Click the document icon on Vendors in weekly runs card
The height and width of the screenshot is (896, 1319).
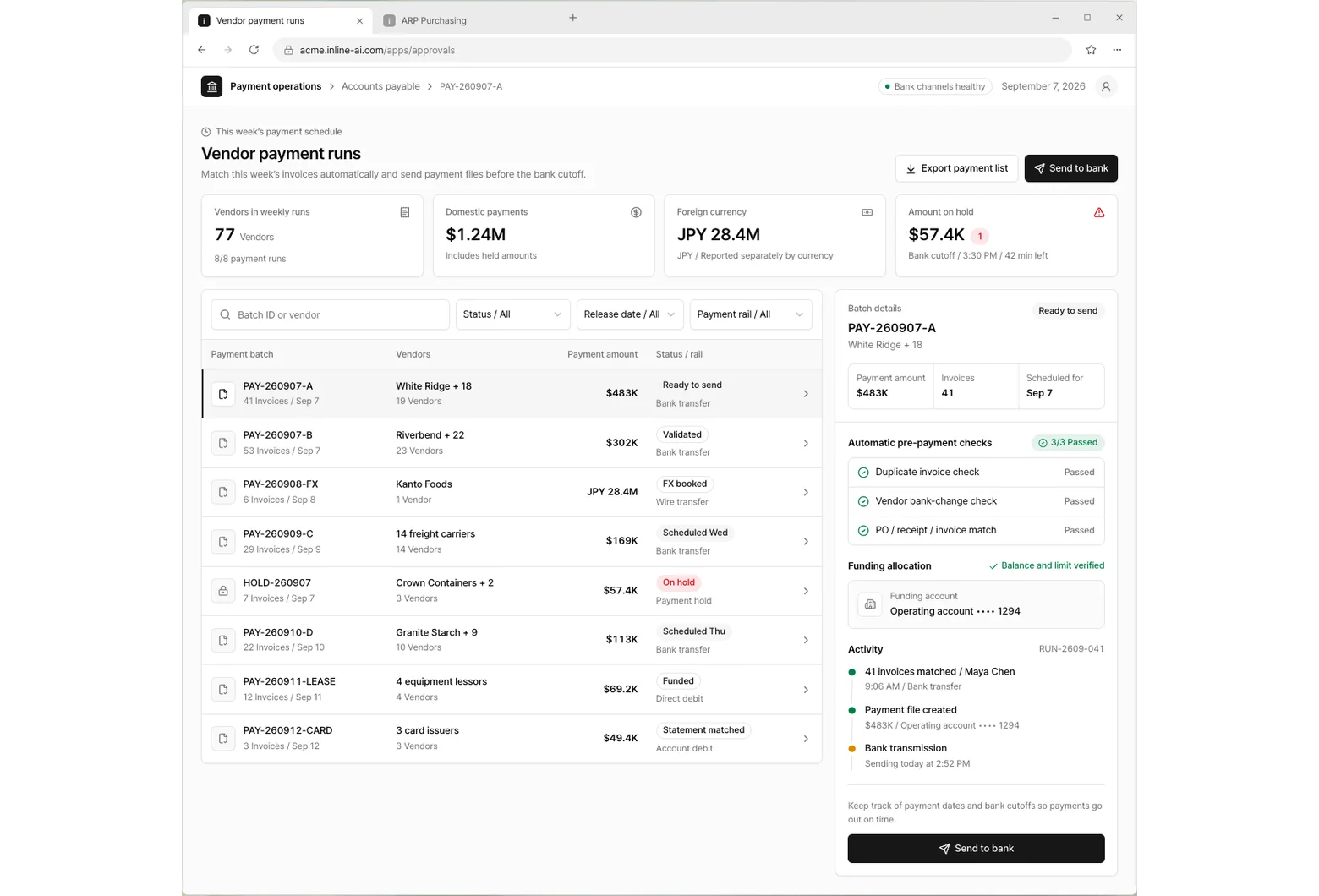click(x=405, y=212)
